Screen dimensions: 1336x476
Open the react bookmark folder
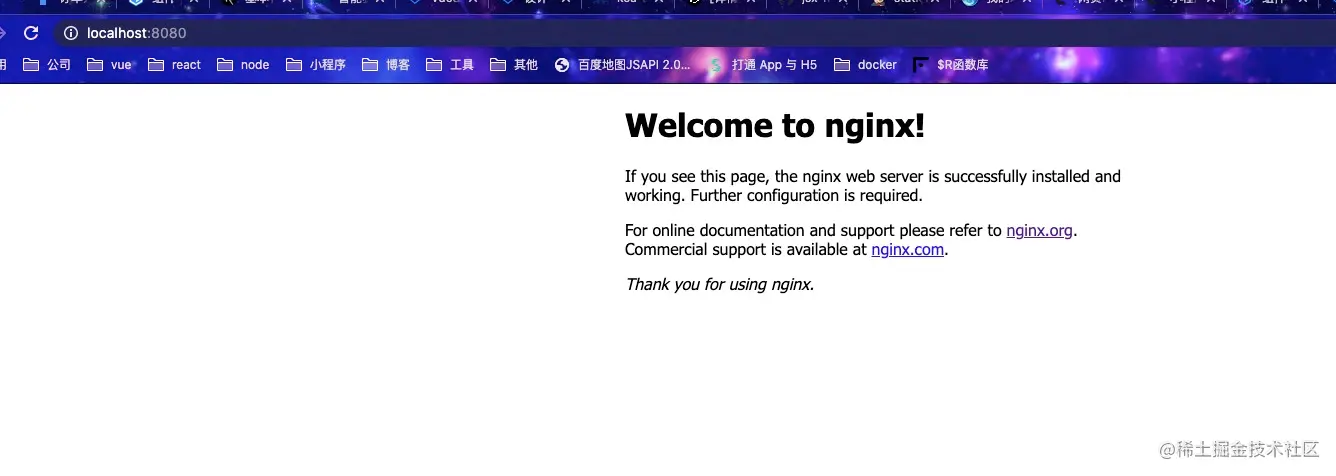coord(174,65)
